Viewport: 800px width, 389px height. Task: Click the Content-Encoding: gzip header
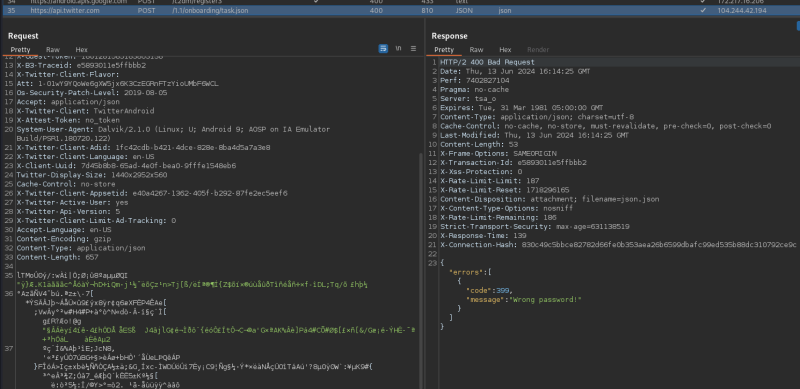(x=64, y=239)
